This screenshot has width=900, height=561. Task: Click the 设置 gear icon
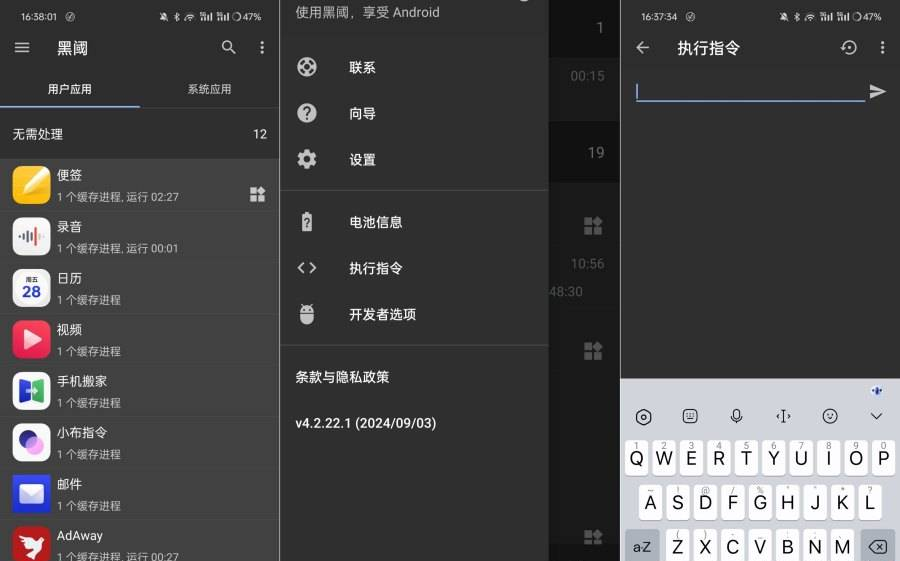[307, 159]
